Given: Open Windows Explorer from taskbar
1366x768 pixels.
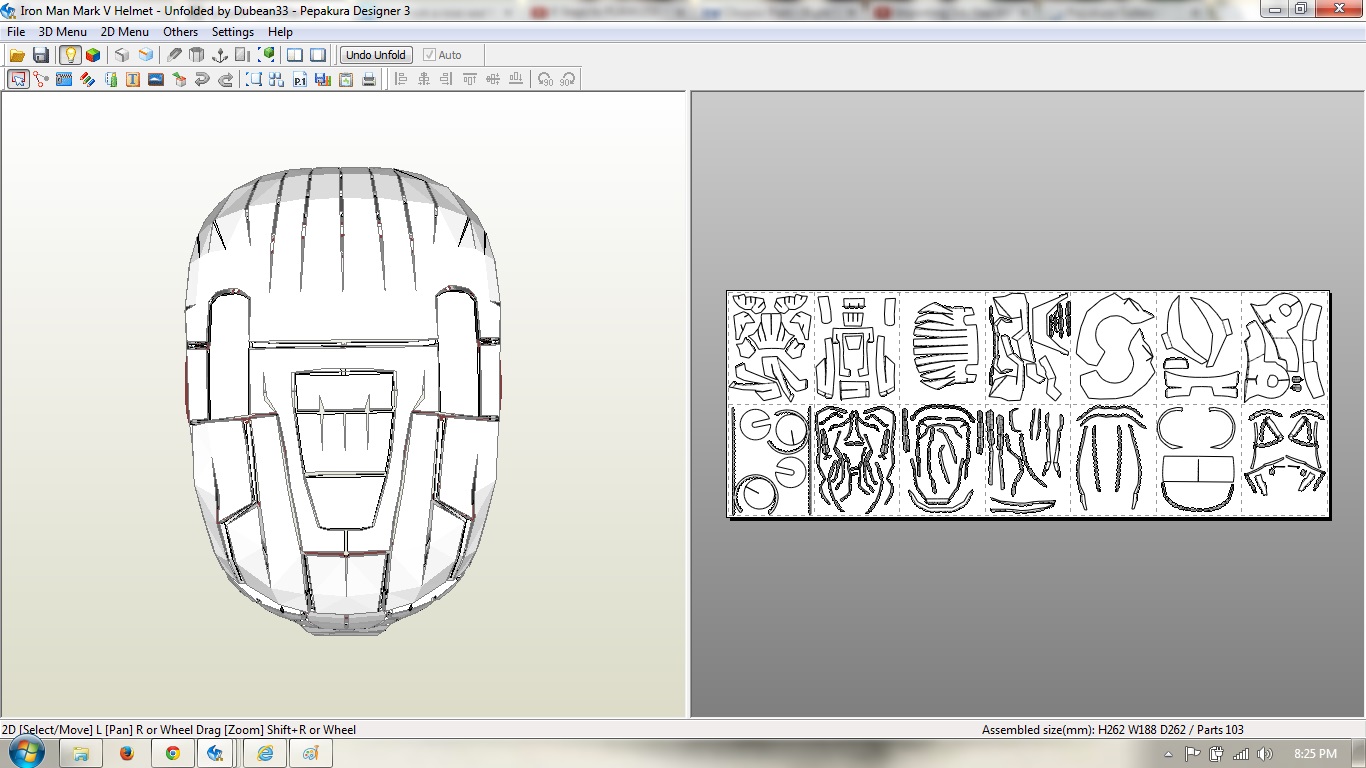Looking at the screenshot, I should [81, 753].
